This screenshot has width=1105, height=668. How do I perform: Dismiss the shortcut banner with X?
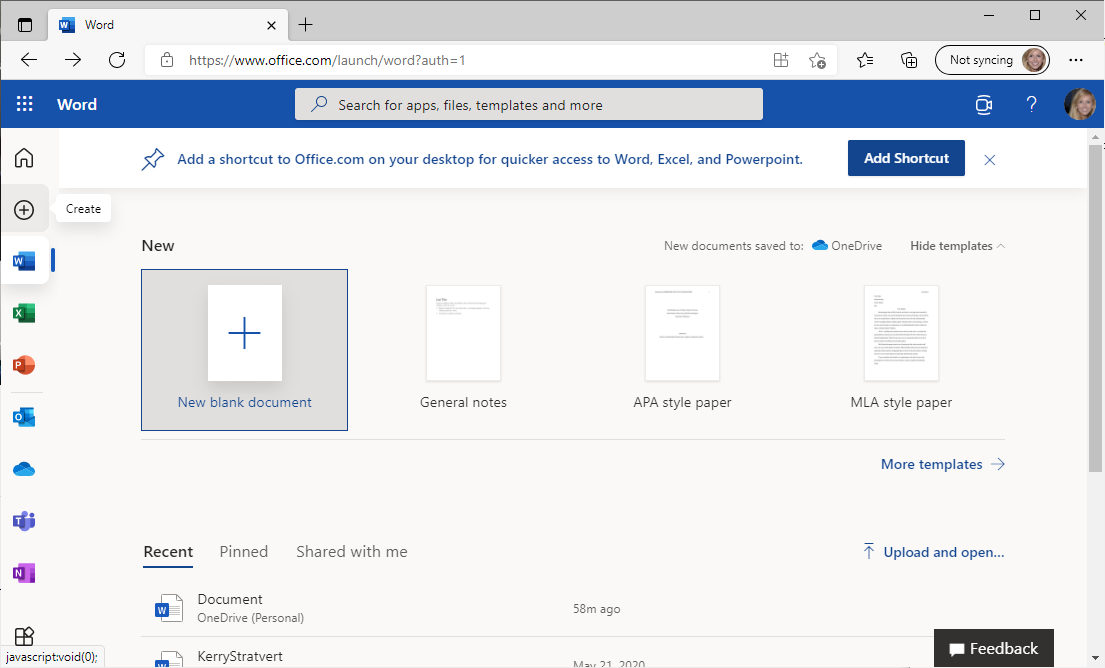point(990,159)
